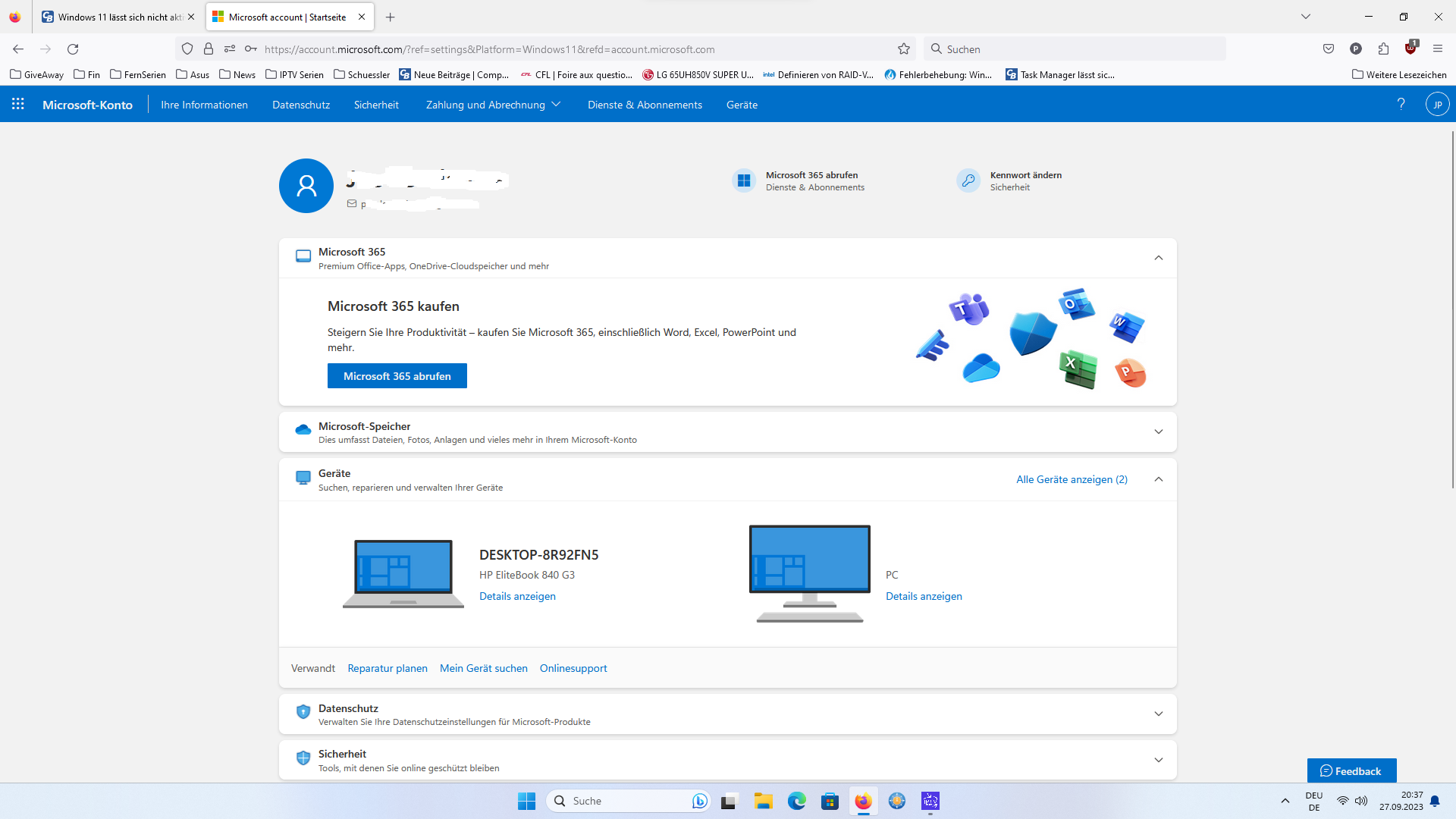Collapse the Microsoft 365 section
This screenshot has width=1456, height=819.
[1158, 258]
